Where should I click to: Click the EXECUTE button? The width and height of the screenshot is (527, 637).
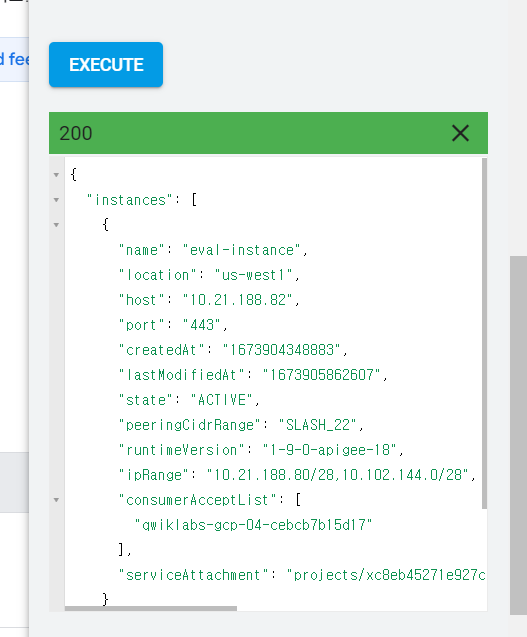pos(106,65)
